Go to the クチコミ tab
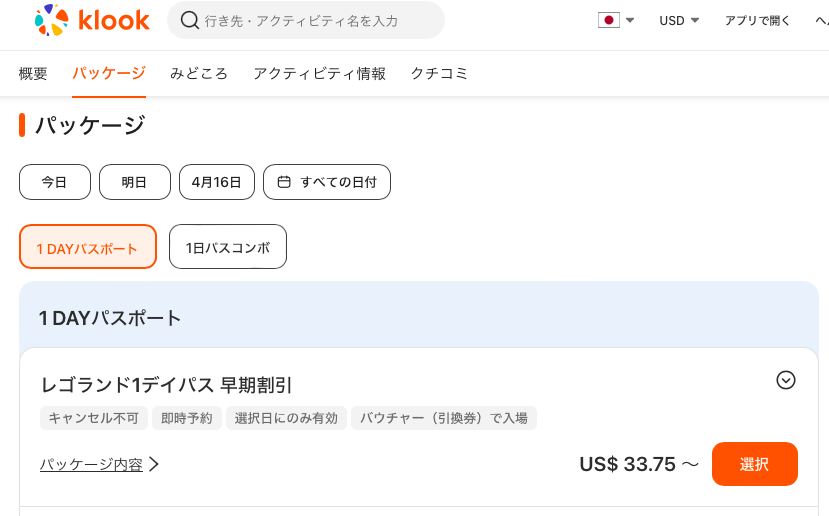Image resolution: width=829 pixels, height=516 pixels. coord(439,73)
